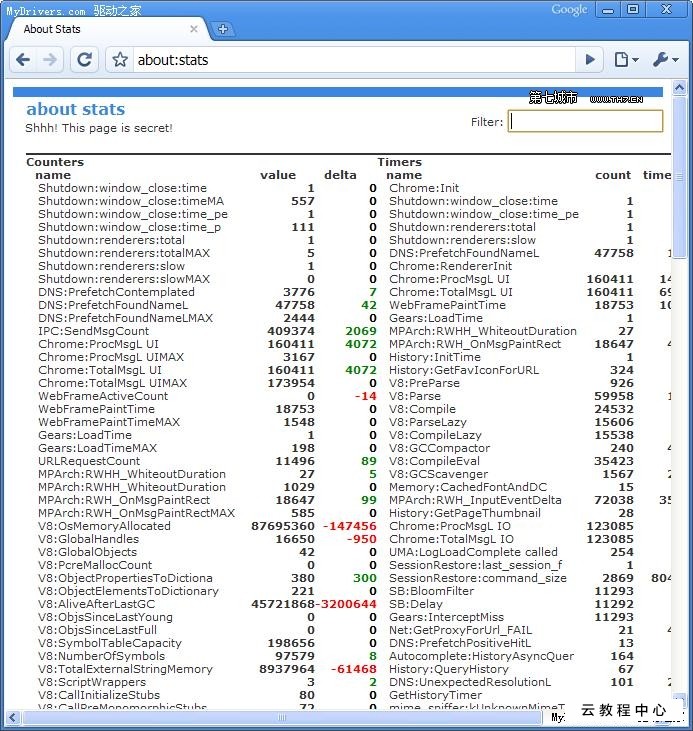Click counter 'WebFrameActiveCount'
The width and height of the screenshot is (693, 731).
103,396
